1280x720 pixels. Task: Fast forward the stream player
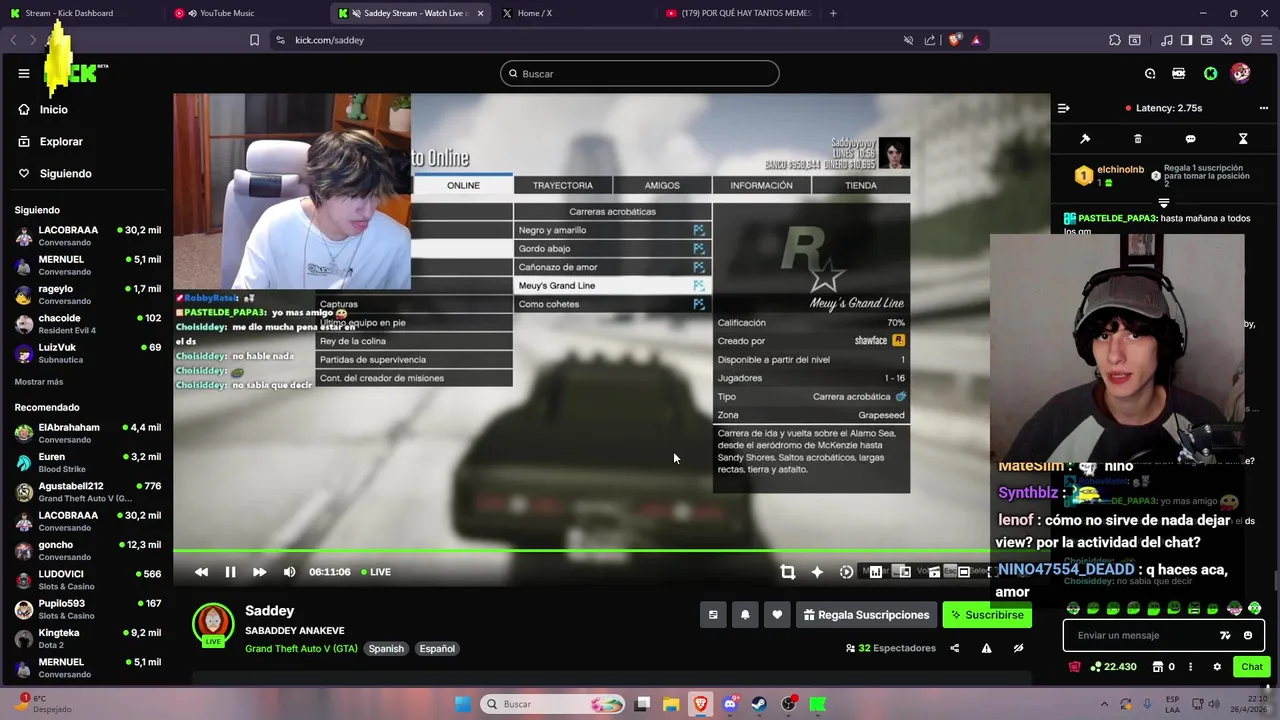[x=259, y=572]
